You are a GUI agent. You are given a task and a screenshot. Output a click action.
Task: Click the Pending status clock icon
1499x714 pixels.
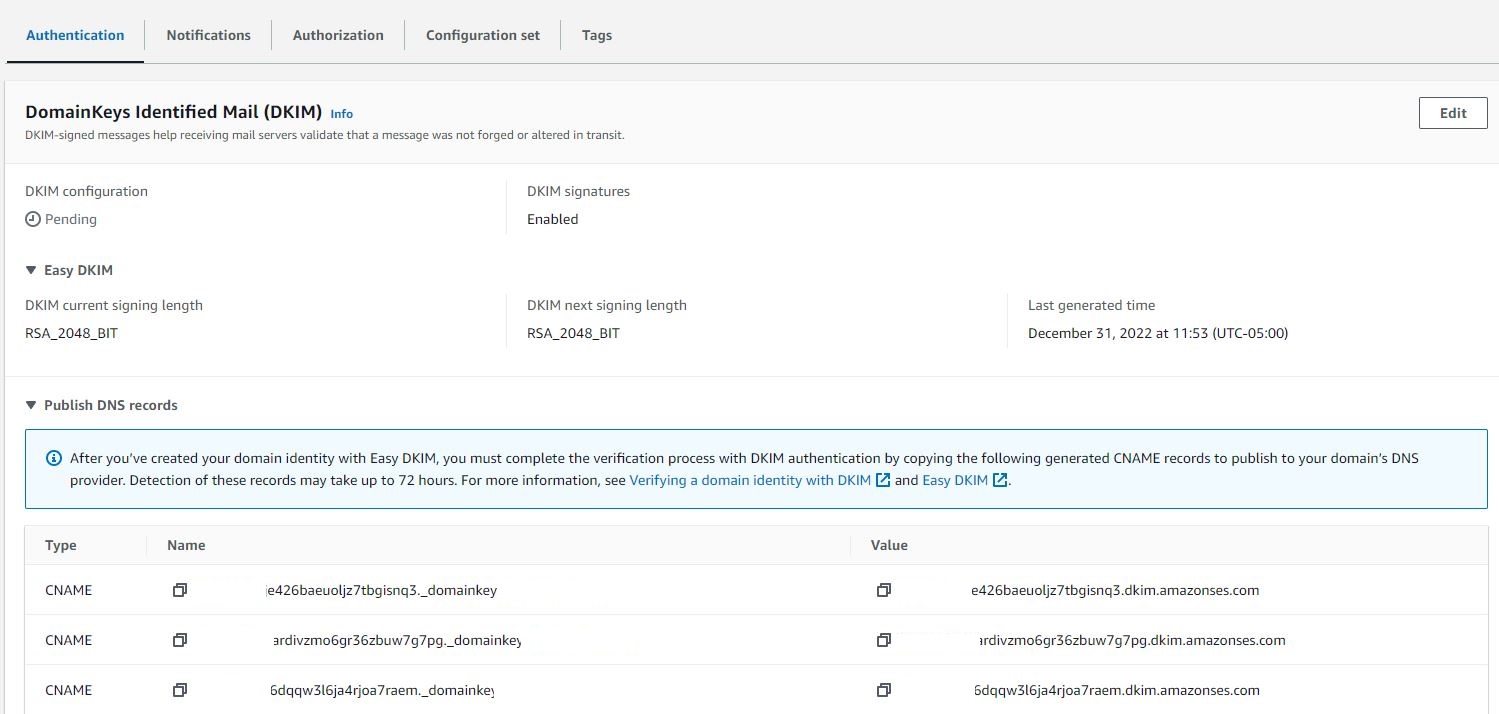tap(33, 219)
